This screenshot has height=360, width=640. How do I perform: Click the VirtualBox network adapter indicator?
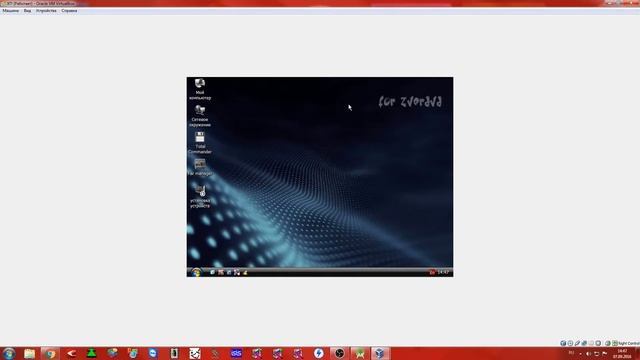tap(584, 343)
